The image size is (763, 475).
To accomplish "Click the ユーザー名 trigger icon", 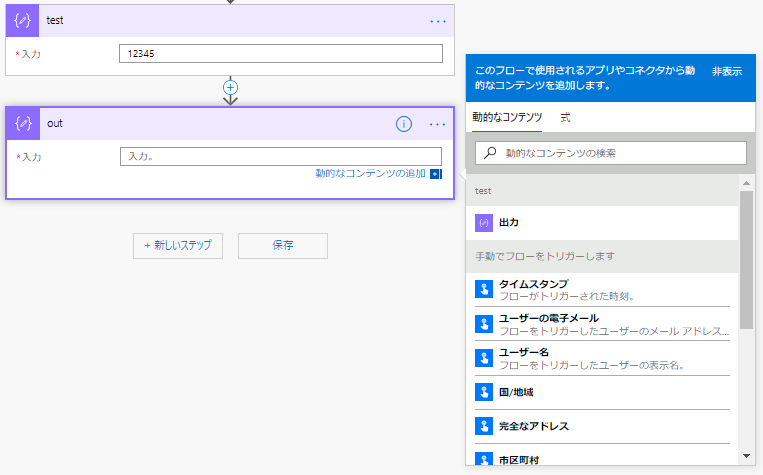I will click(484, 358).
